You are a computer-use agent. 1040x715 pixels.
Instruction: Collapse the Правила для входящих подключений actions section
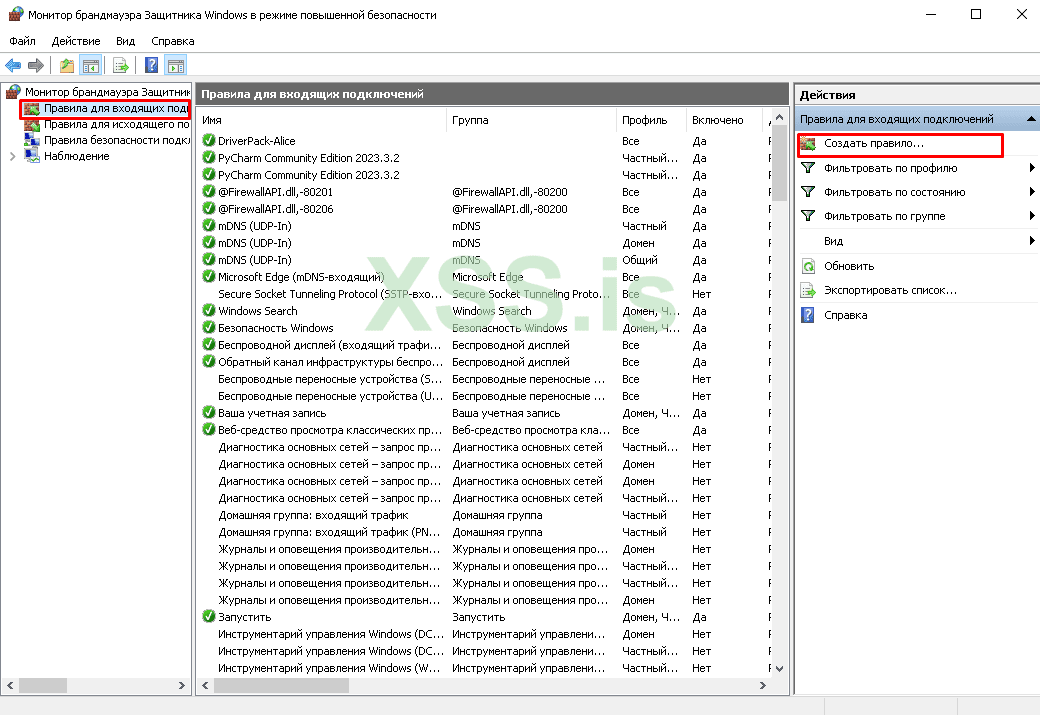tap(1031, 119)
